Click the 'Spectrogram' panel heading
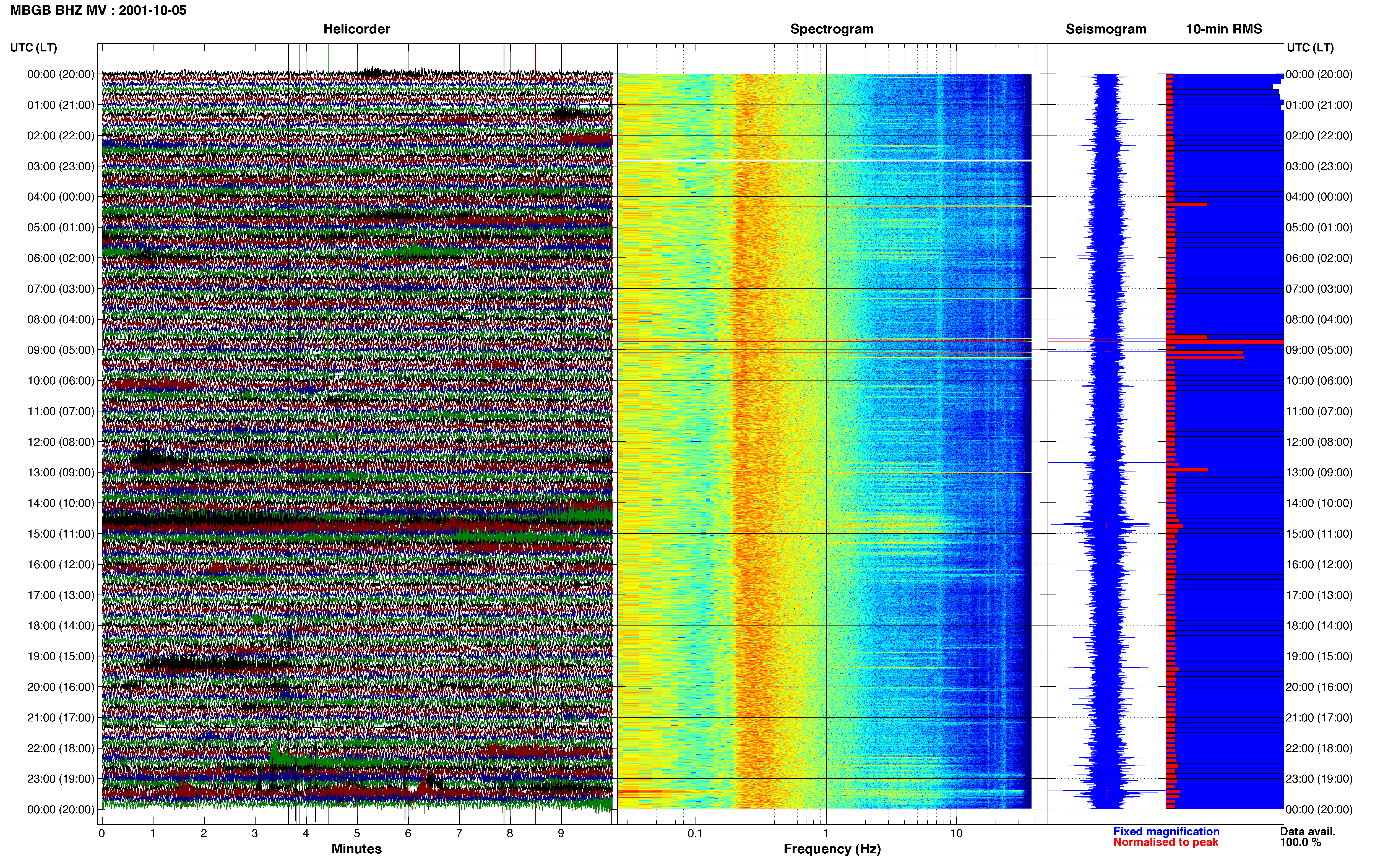1388x868 pixels. pos(832,29)
